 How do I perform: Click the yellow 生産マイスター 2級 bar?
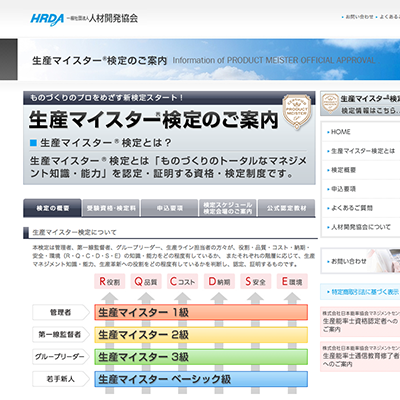pos(201,335)
